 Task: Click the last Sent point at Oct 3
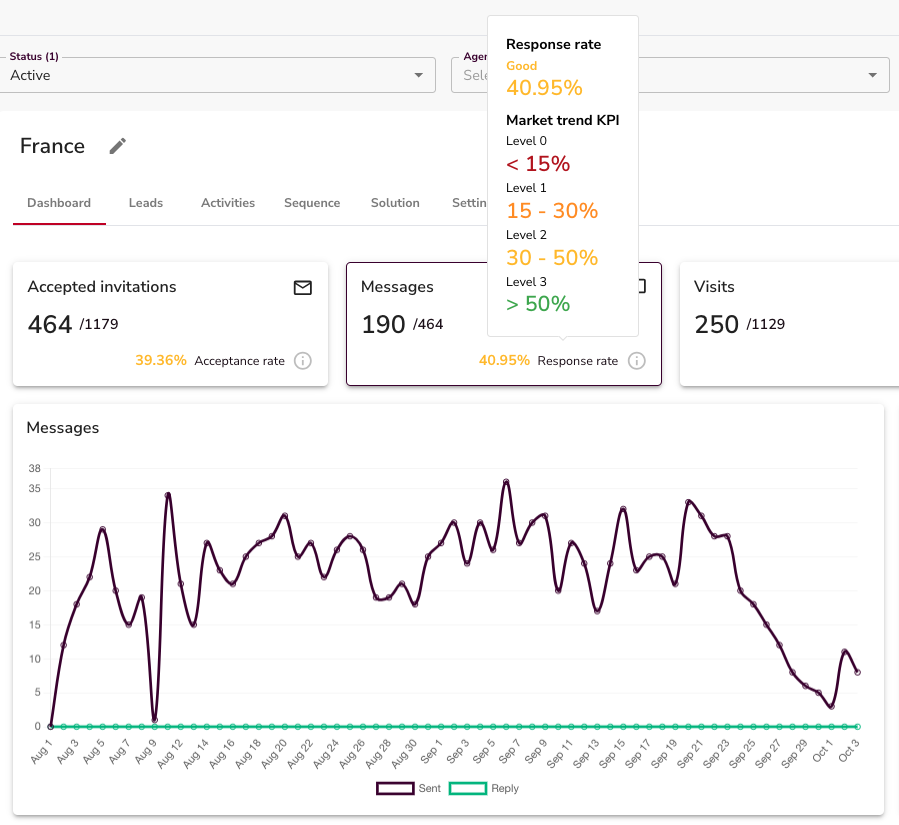point(857,672)
